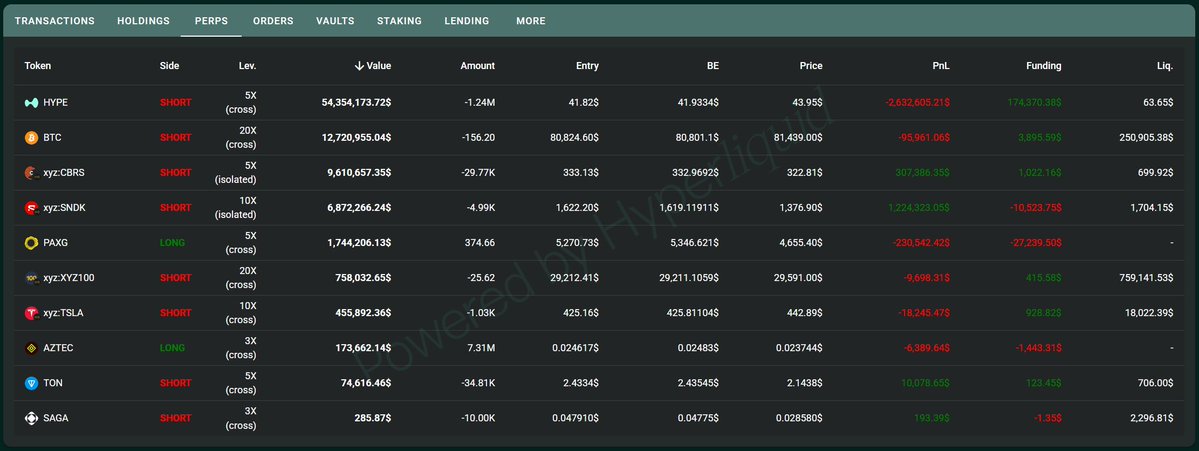
Task: Click the SAGA token icon
Action: 31,418
